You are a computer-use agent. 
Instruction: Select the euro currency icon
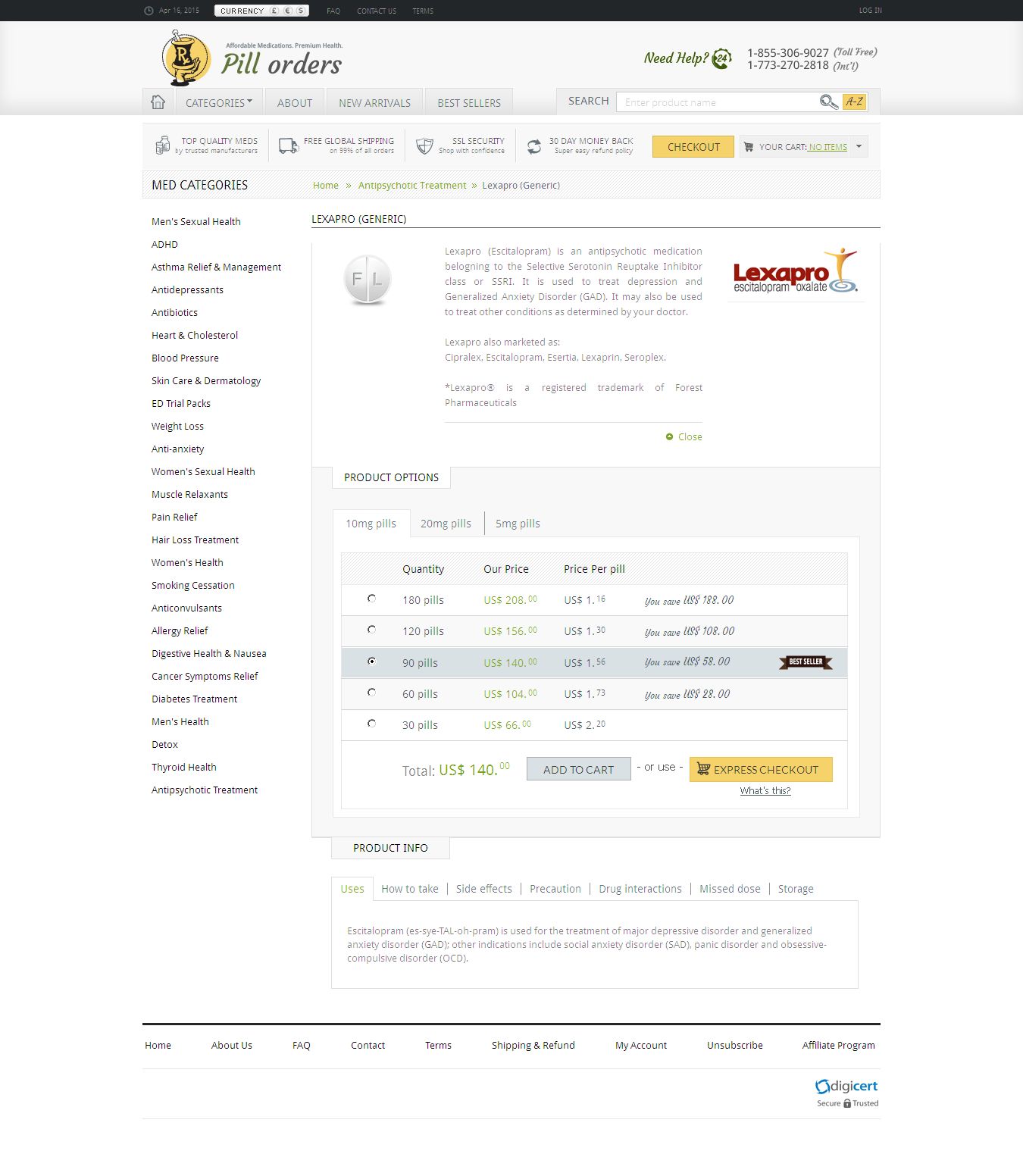tap(288, 11)
